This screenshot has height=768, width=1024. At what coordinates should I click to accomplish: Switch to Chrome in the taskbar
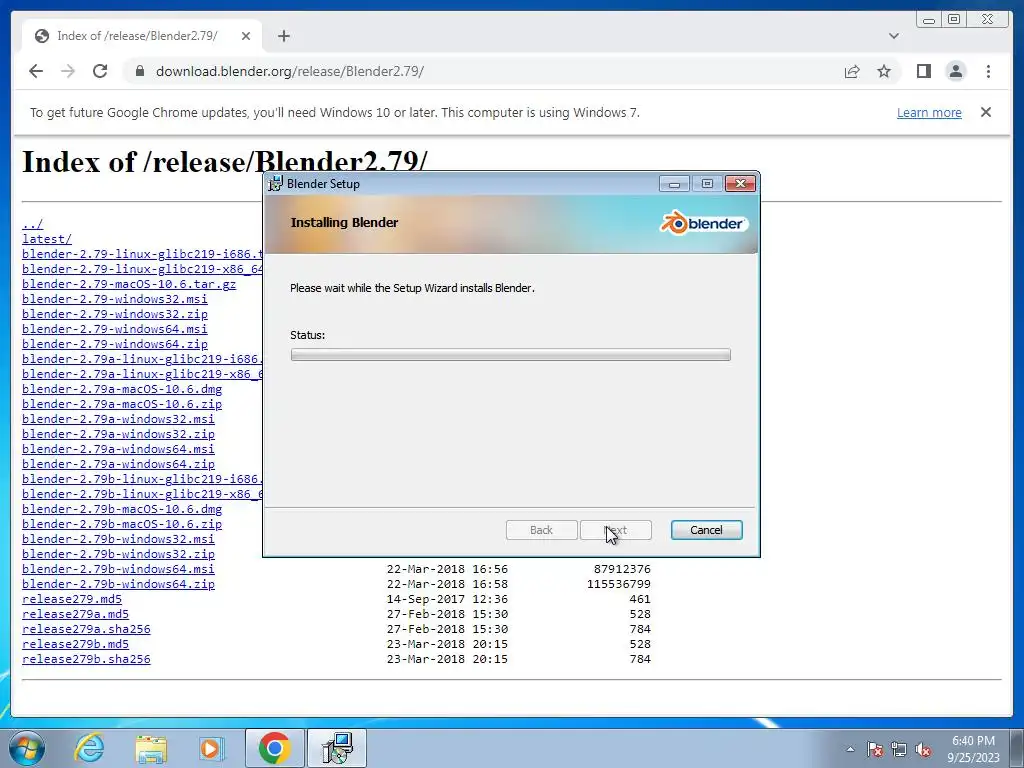click(274, 748)
